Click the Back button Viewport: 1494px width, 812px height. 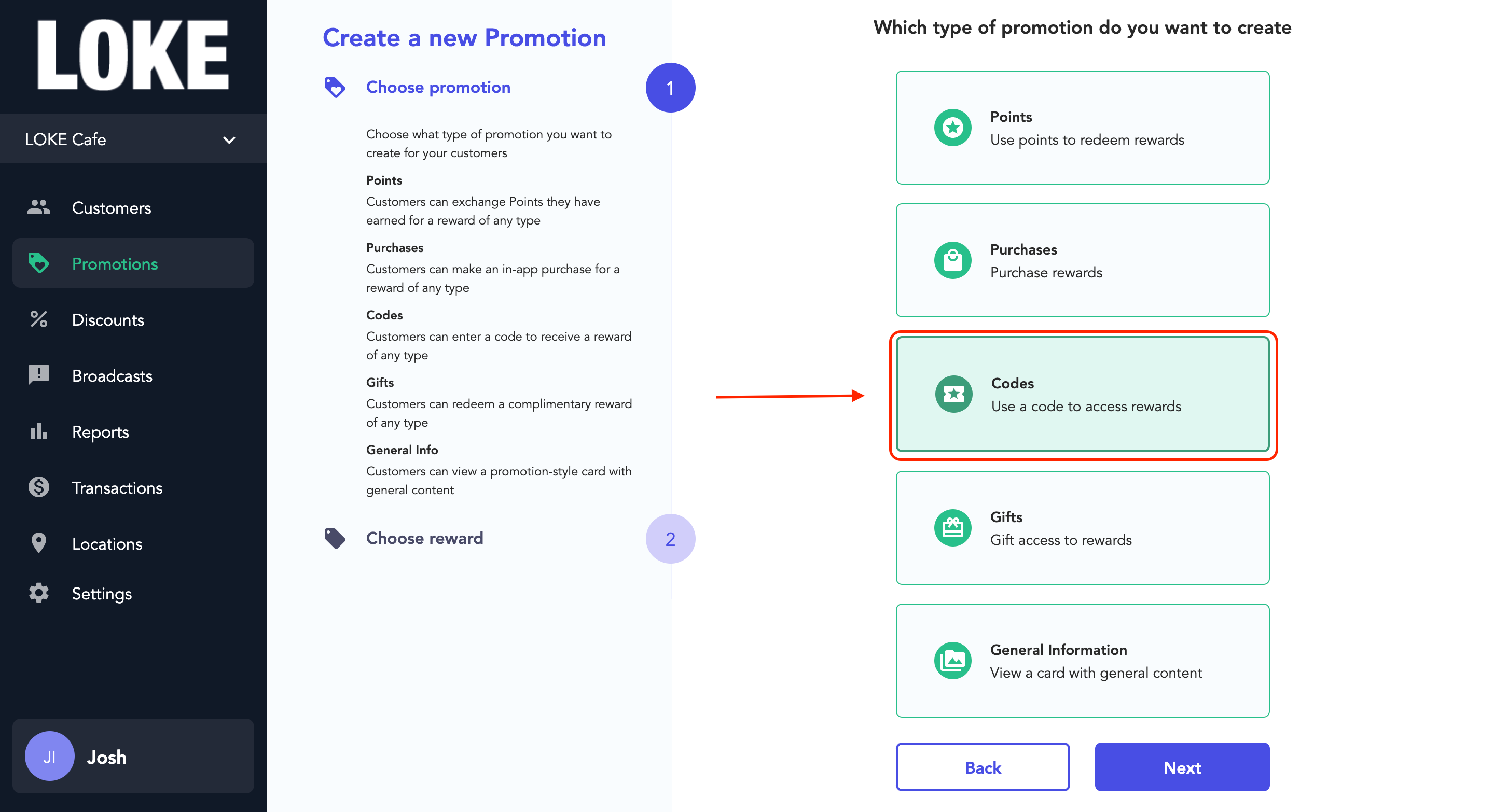983,767
